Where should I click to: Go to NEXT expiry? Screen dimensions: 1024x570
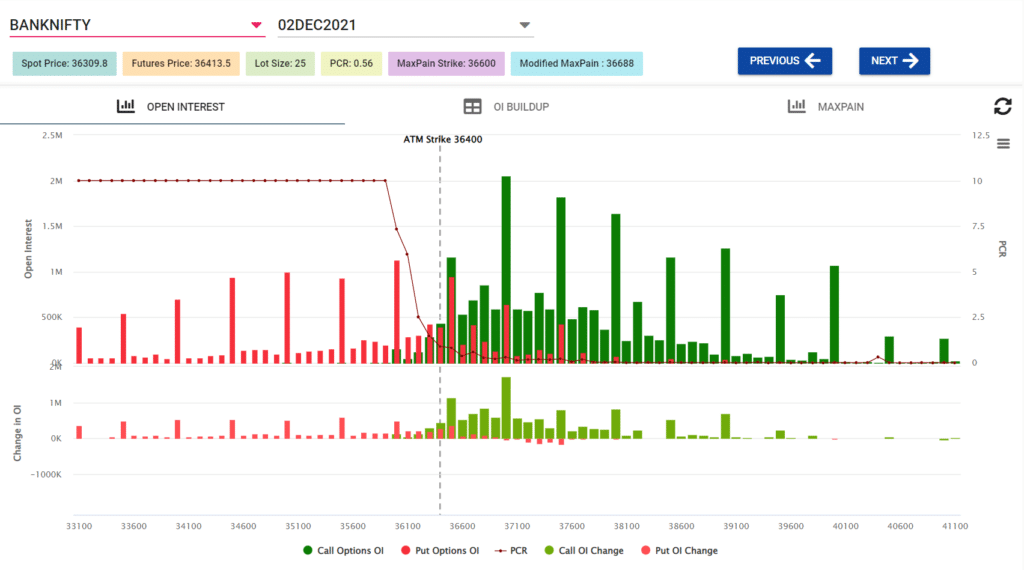pos(894,61)
